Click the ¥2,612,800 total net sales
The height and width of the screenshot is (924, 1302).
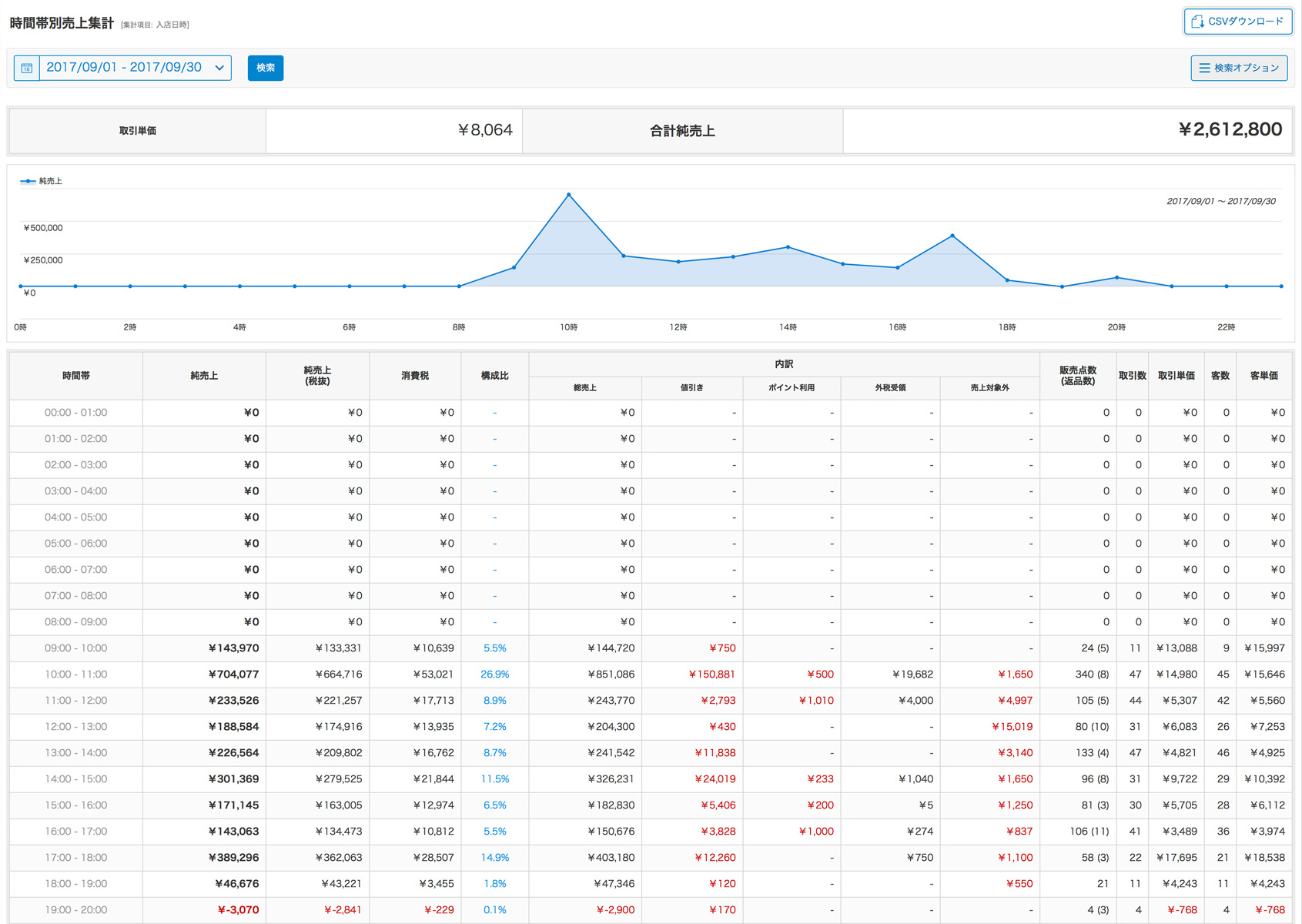click(1230, 129)
